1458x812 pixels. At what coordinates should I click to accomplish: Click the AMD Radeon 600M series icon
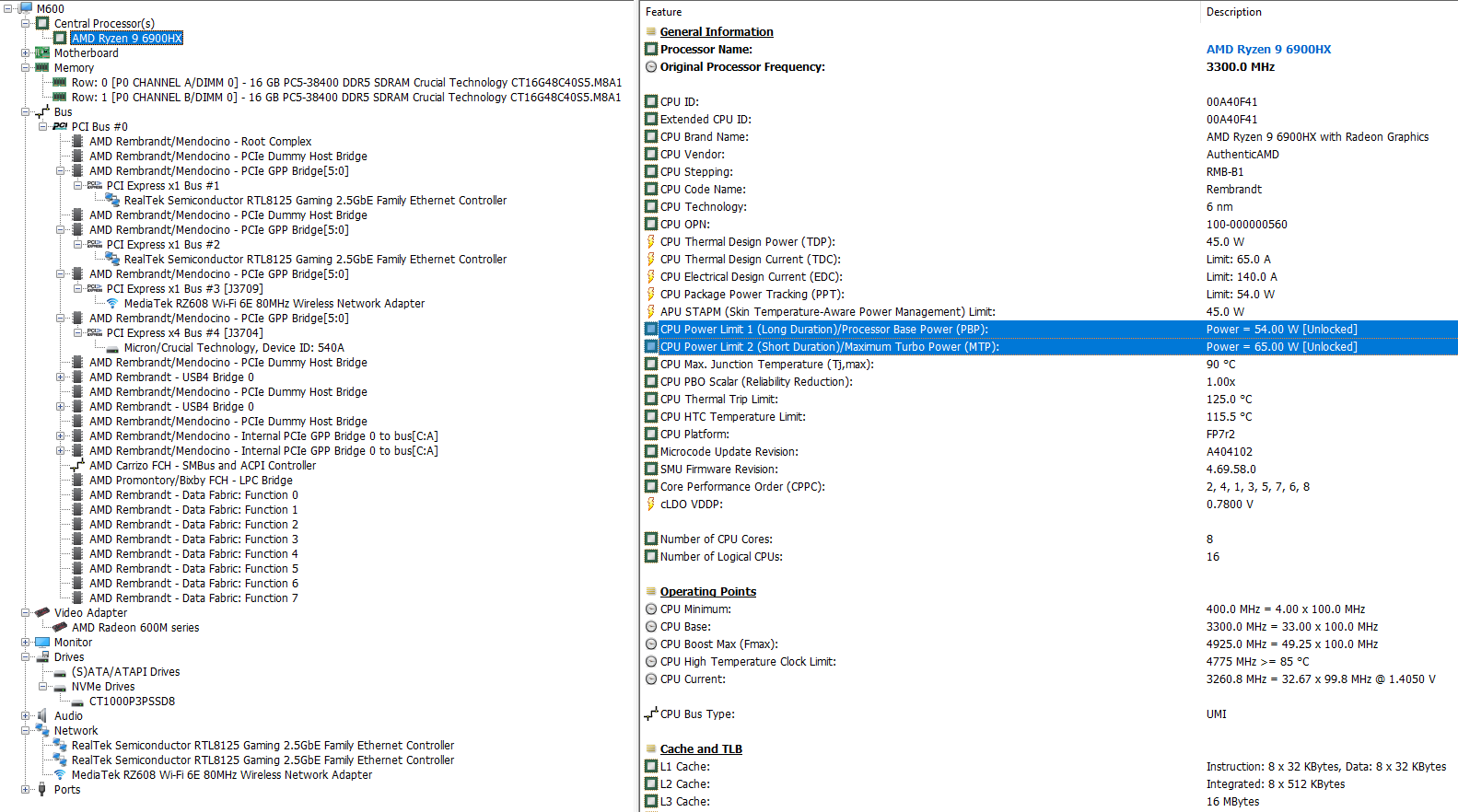tap(60, 627)
